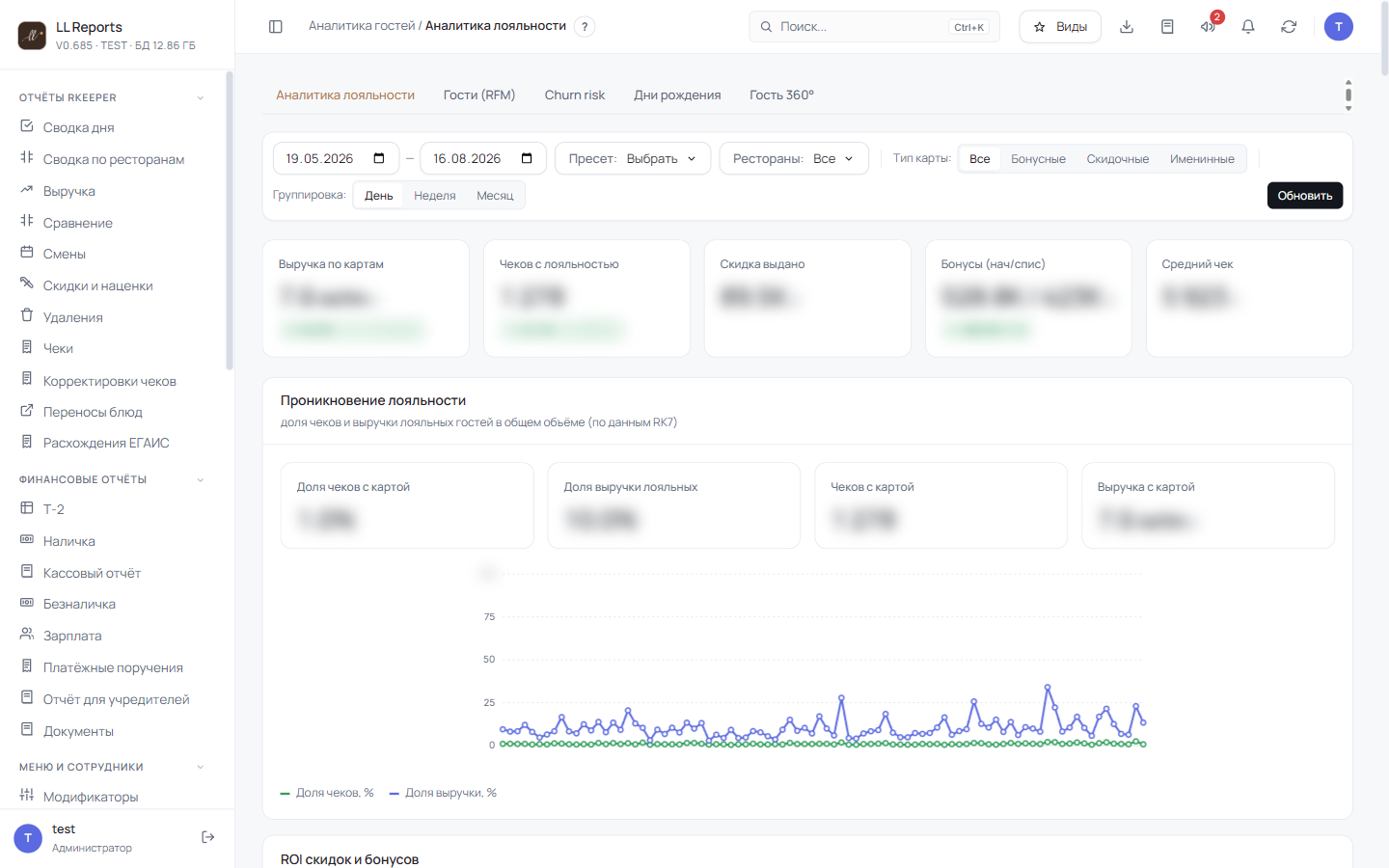Open calendar picker for end date 16.08.2026
1389x868 pixels.
click(x=527, y=158)
